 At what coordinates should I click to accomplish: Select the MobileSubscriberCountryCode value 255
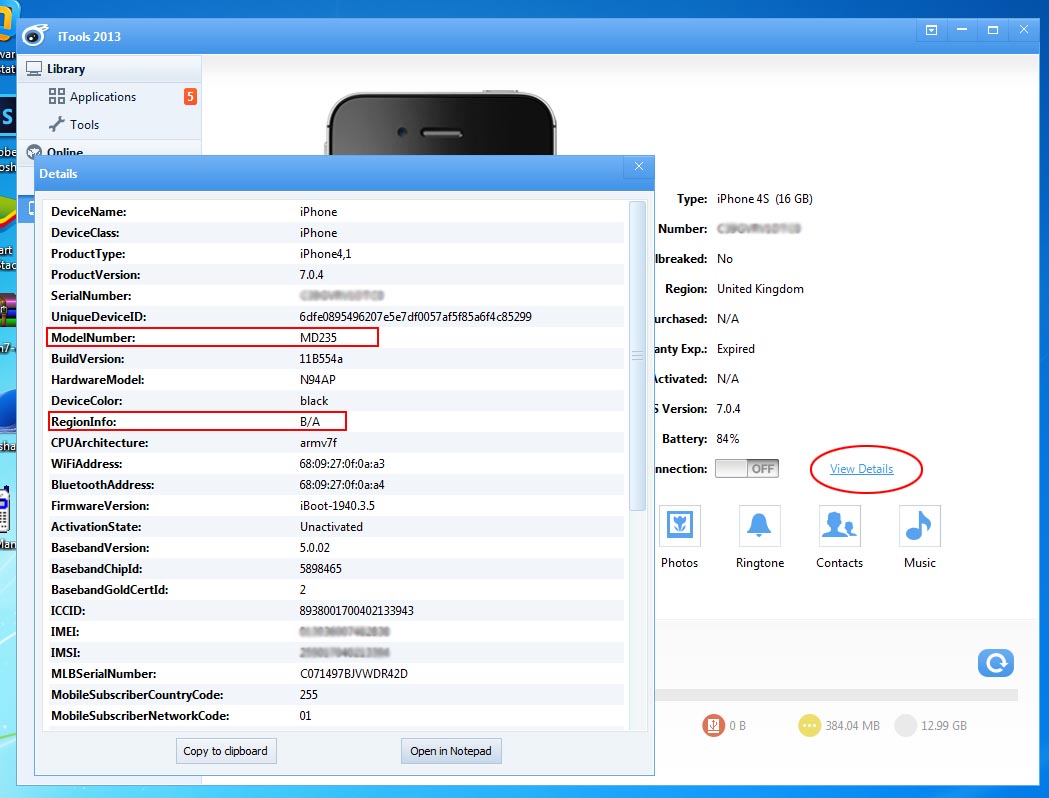point(308,695)
